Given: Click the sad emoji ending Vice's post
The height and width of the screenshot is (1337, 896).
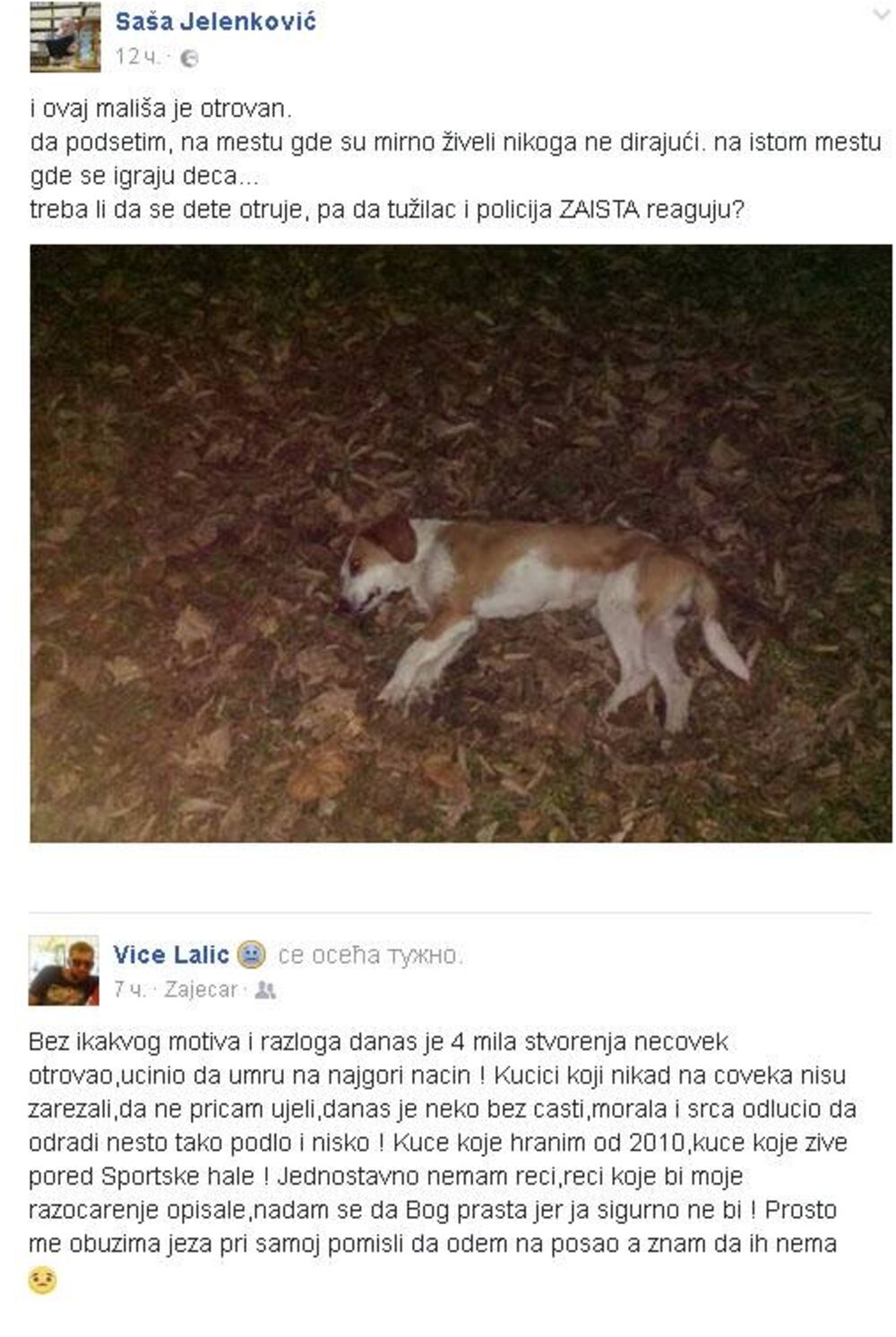Looking at the screenshot, I should tap(43, 1280).
